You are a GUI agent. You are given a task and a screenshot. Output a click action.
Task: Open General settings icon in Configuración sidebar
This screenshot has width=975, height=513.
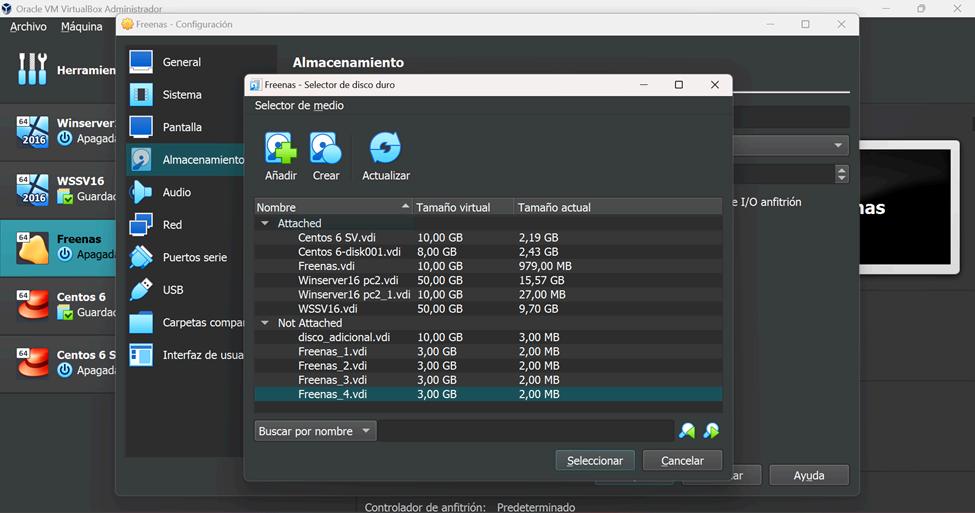[141, 62]
